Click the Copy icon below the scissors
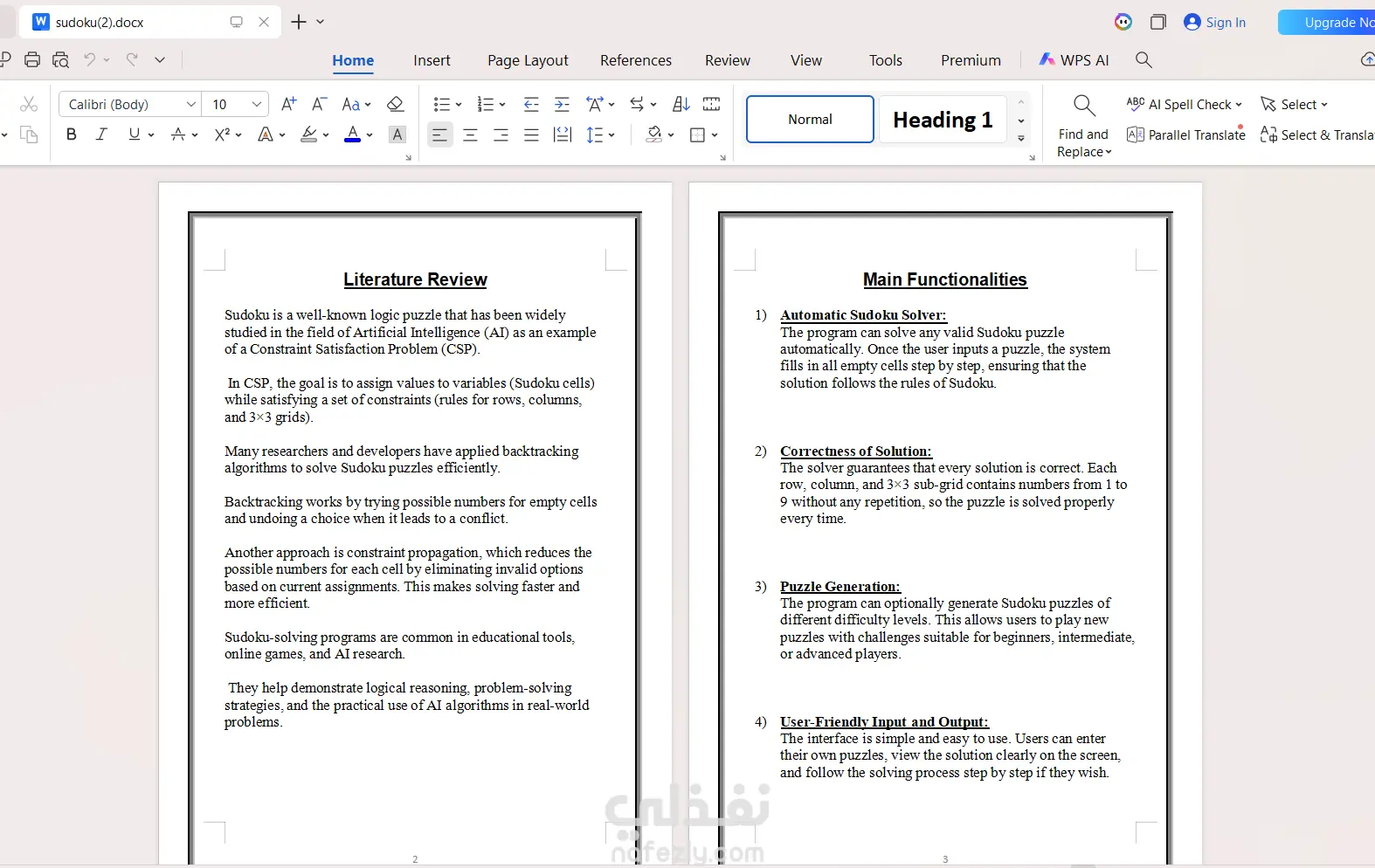The width and height of the screenshot is (1375, 868). pyautogui.click(x=29, y=134)
